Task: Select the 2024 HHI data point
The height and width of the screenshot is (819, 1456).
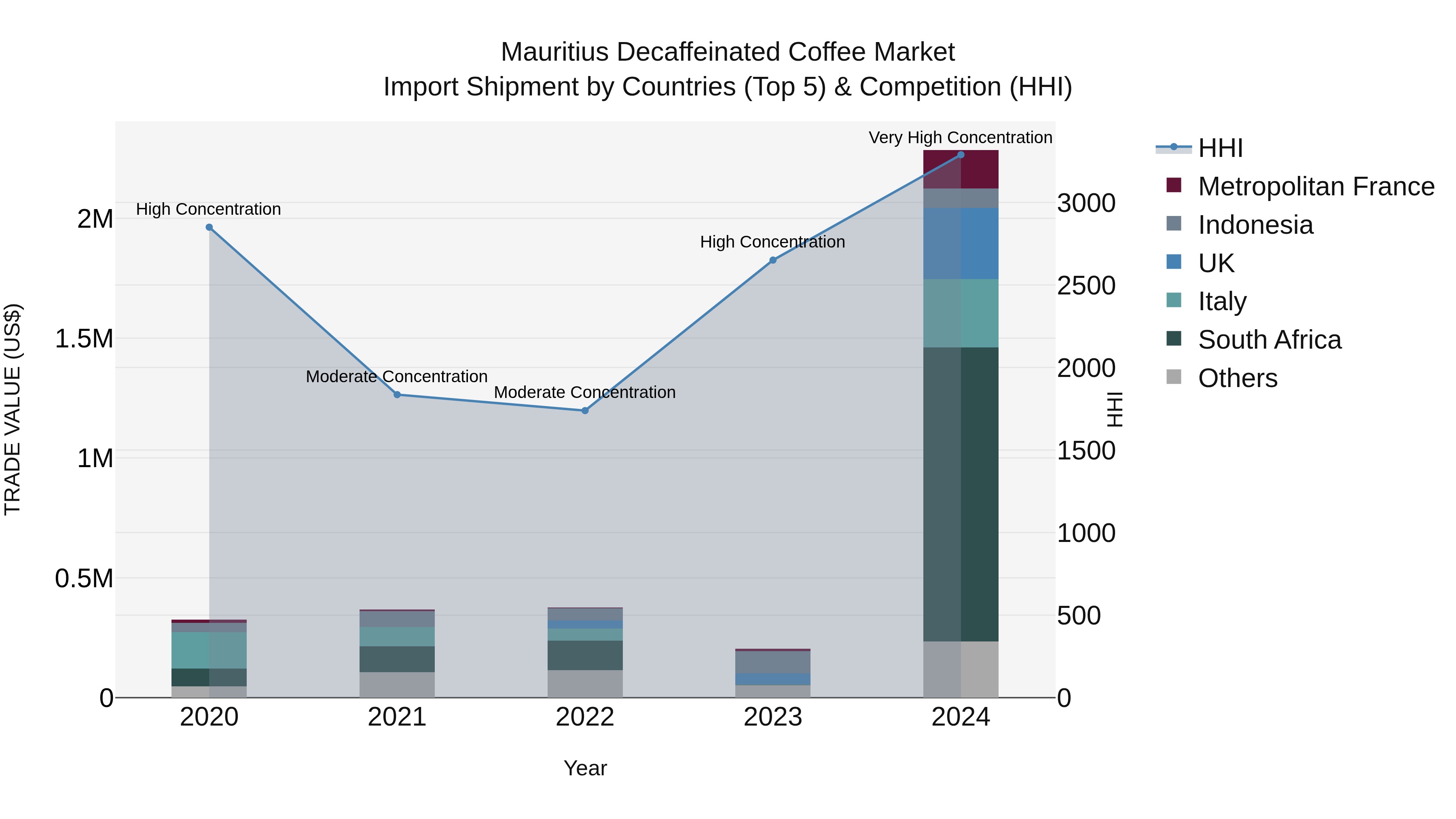Action: click(961, 154)
